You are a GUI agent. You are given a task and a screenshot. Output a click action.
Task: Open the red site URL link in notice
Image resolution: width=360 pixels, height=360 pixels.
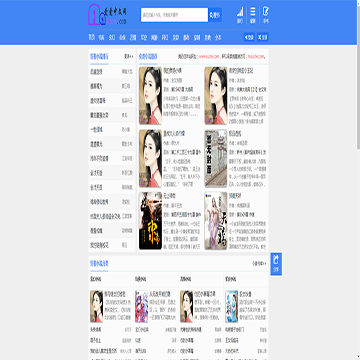click(x=209, y=56)
